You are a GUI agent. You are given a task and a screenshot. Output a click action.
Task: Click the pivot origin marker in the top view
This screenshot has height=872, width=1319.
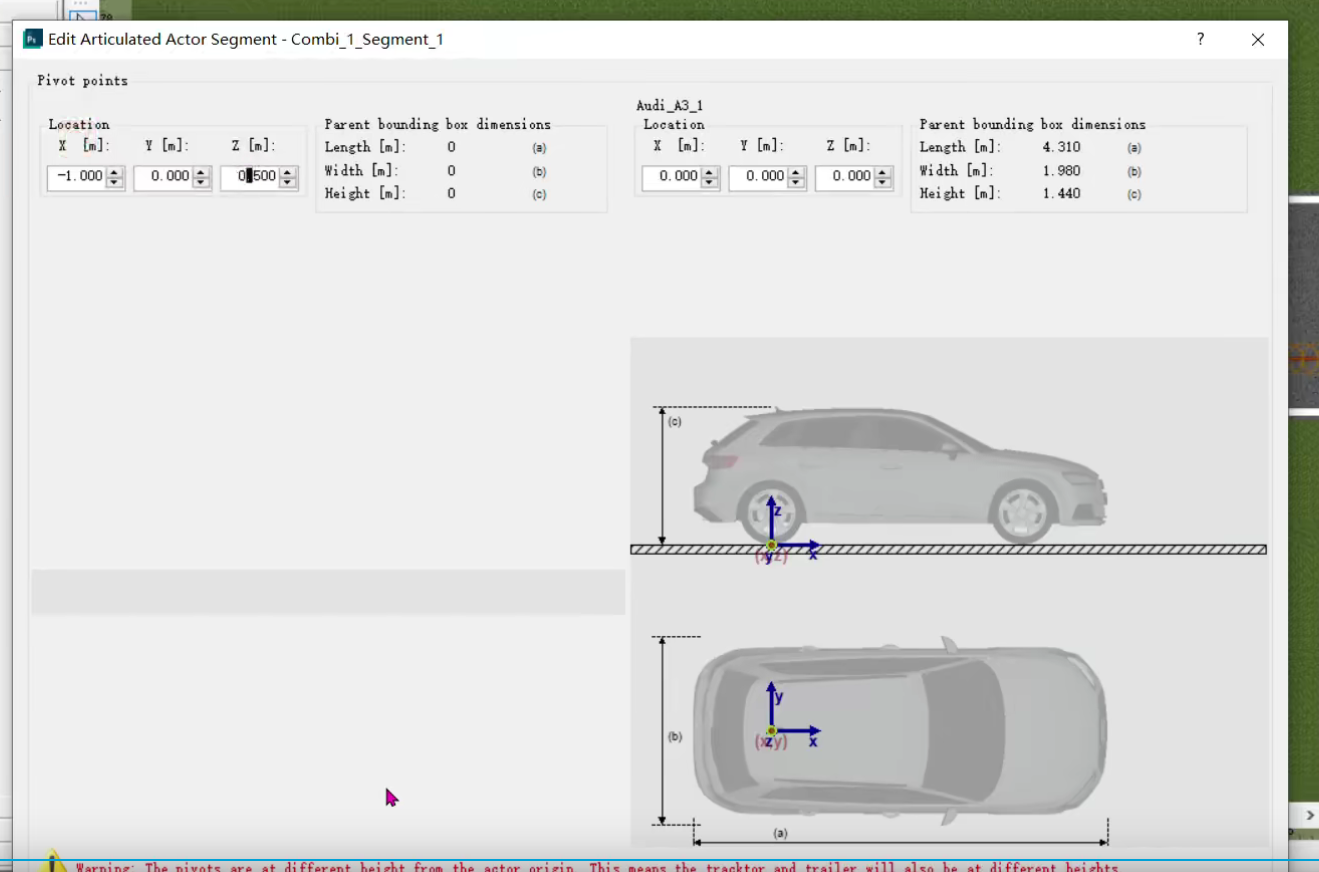[771, 731]
